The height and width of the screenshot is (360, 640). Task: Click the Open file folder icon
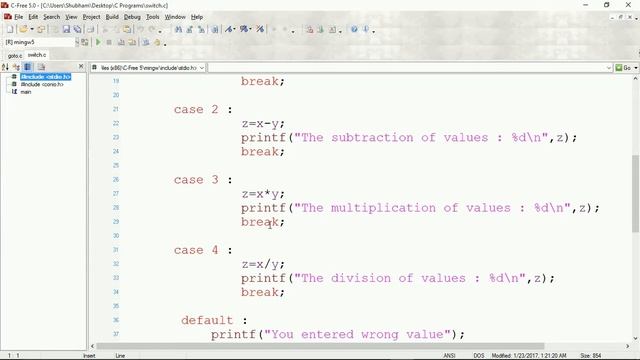coord(23,29)
